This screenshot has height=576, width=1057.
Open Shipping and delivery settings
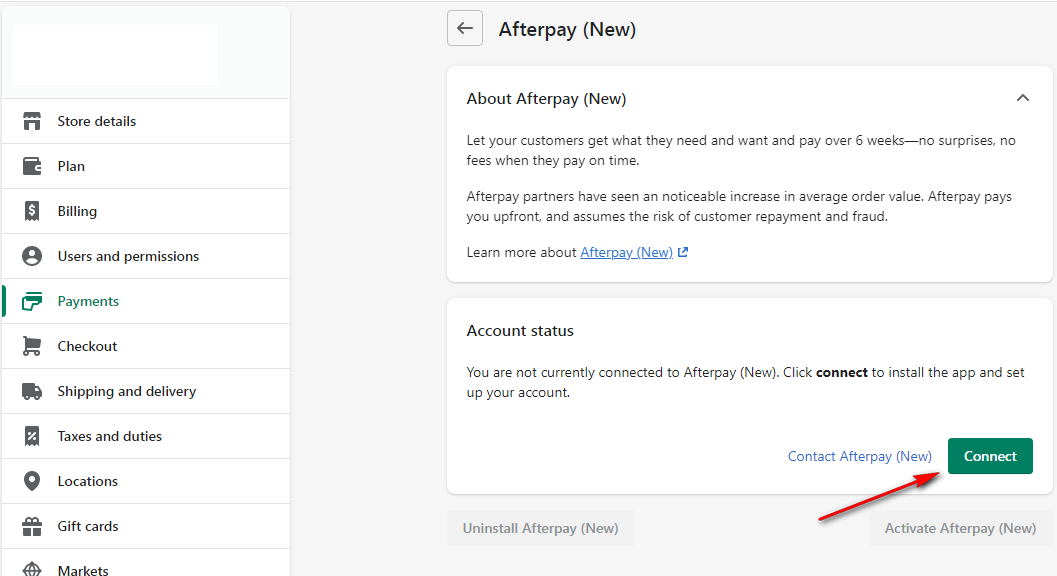click(x=146, y=391)
